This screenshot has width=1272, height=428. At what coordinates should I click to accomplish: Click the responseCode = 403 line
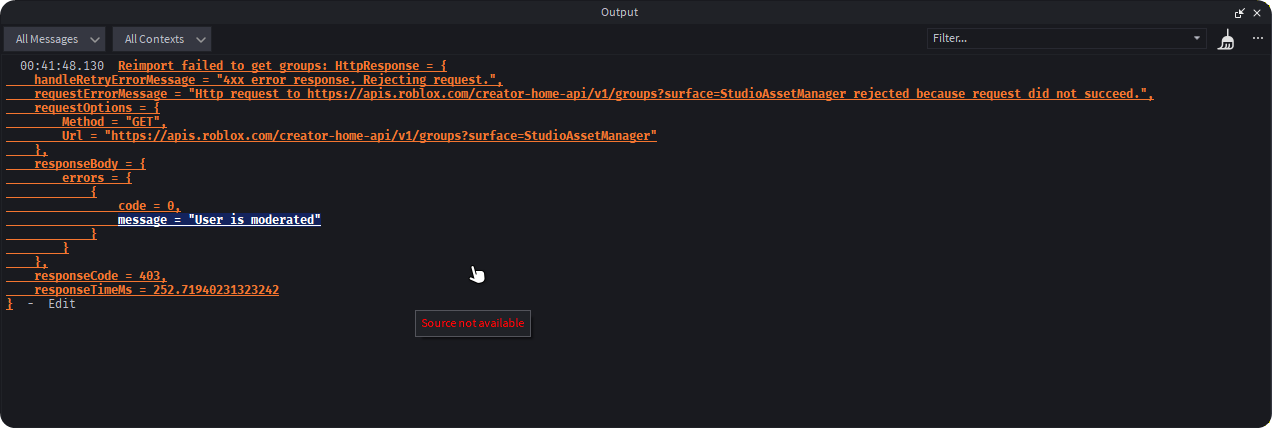(100, 275)
